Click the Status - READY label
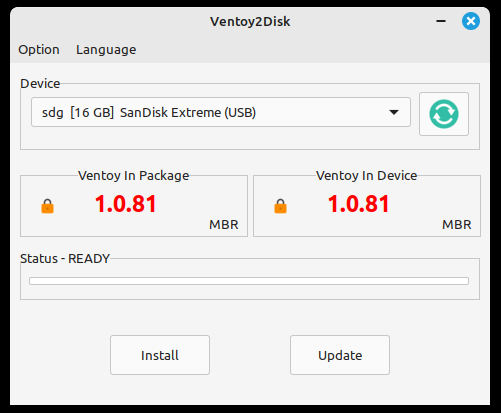 pyautogui.click(x=65, y=259)
